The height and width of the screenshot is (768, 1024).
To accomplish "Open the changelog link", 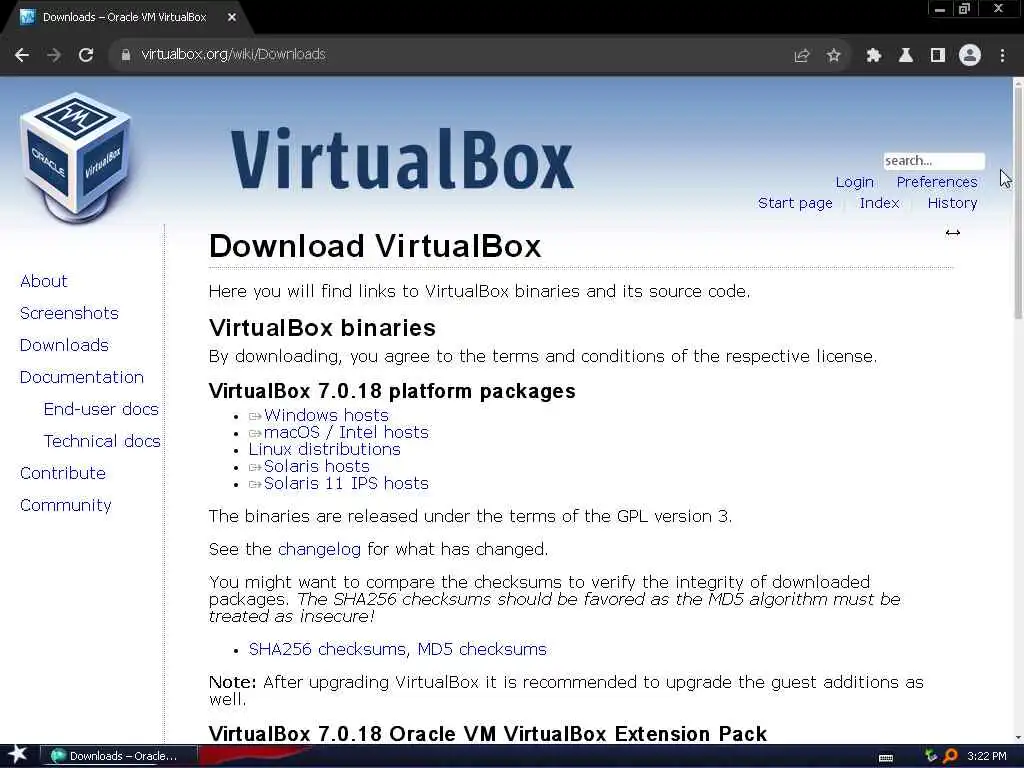I will tap(319, 549).
